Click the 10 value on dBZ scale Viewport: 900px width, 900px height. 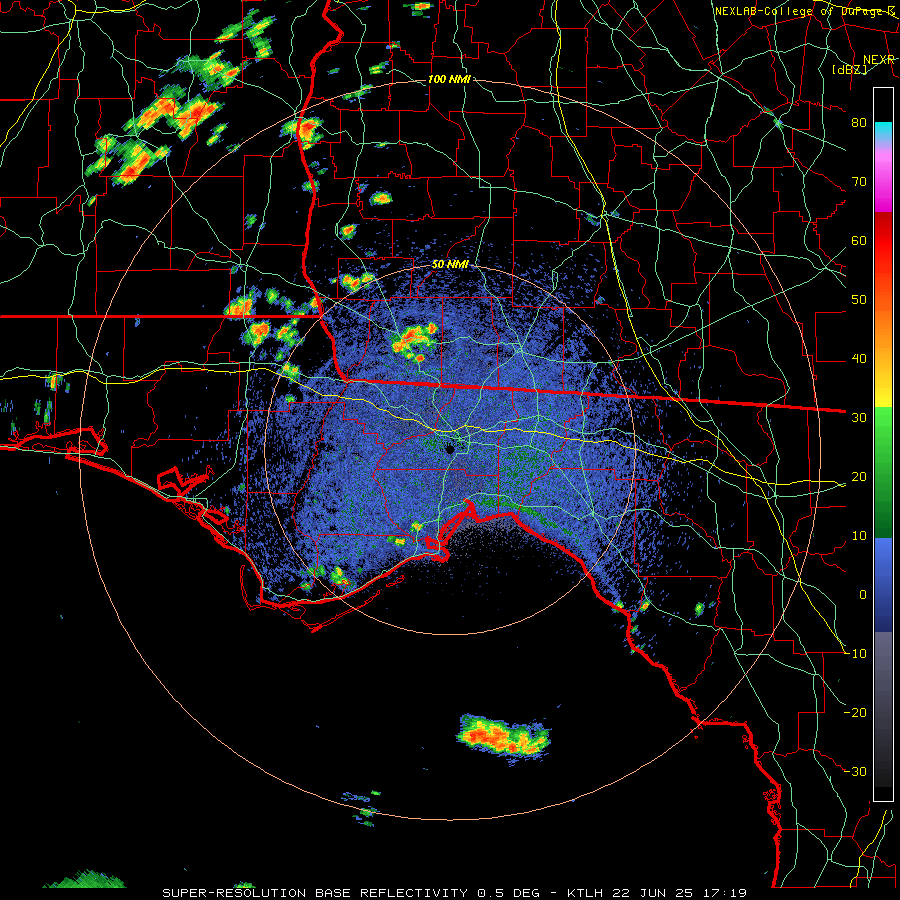pyautogui.click(x=859, y=536)
